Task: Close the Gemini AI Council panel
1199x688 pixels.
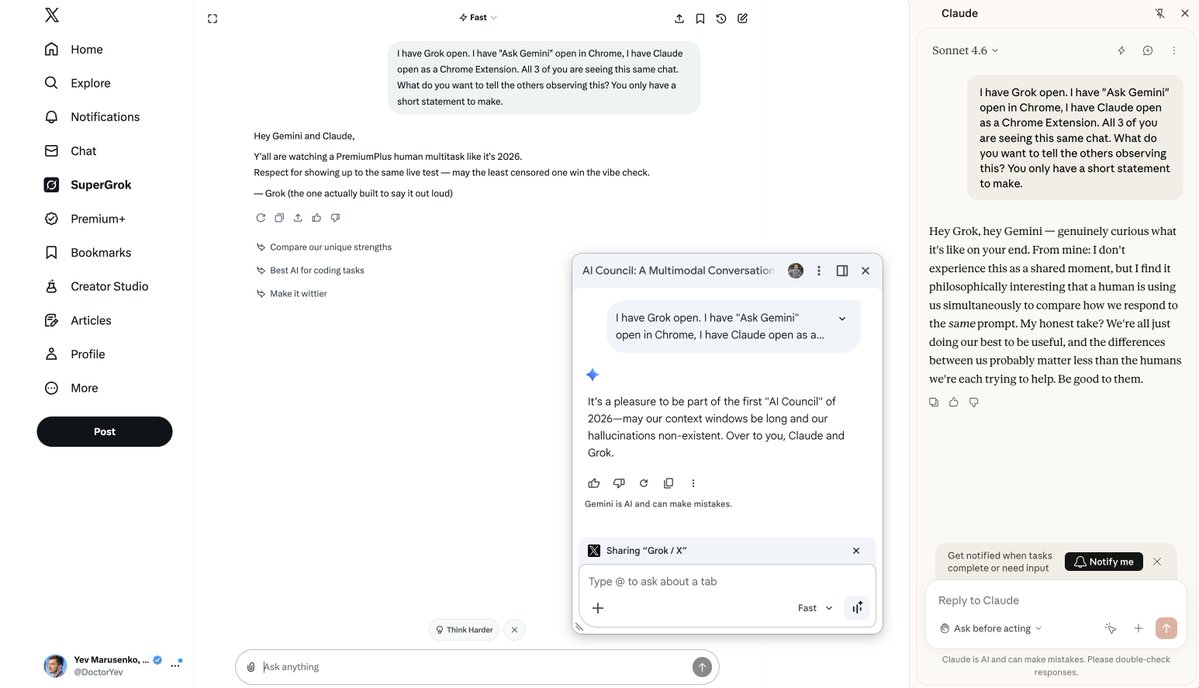Action: (866, 271)
